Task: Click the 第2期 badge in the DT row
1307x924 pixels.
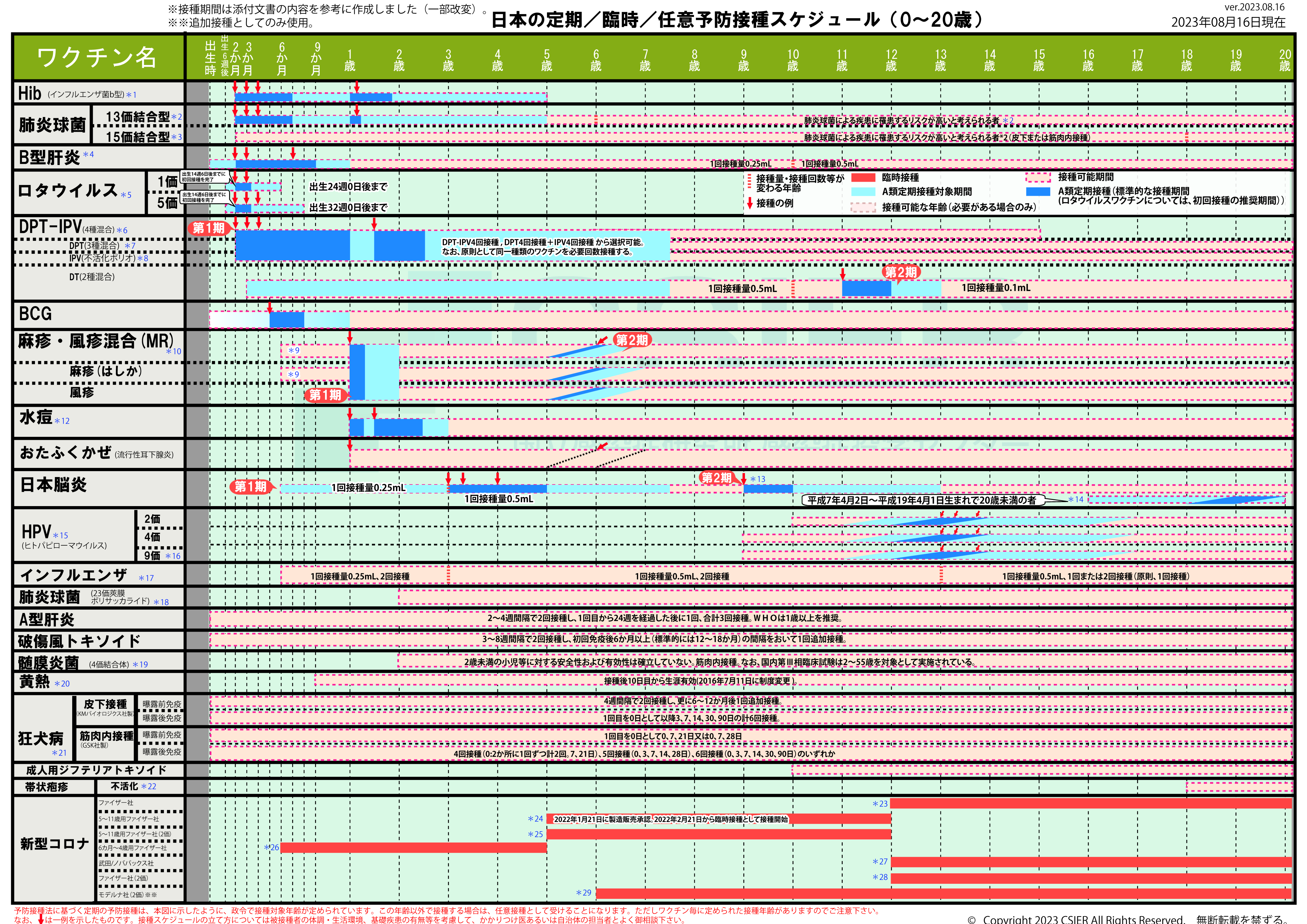Action: pos(901,272)
